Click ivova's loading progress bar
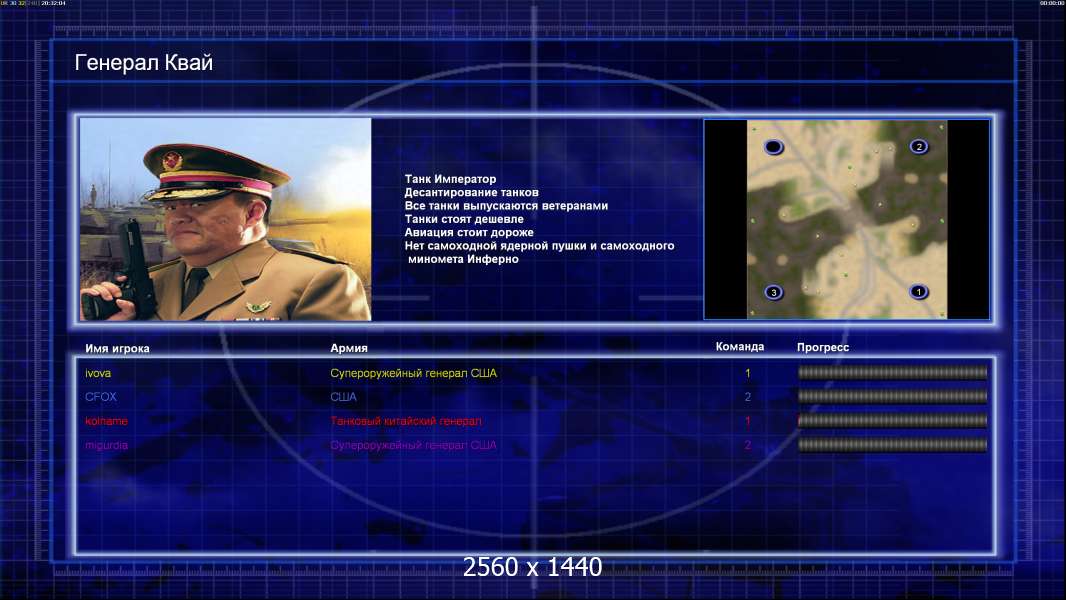The height and width of the screenshot is (600, 1066). [x=892, y=372]
